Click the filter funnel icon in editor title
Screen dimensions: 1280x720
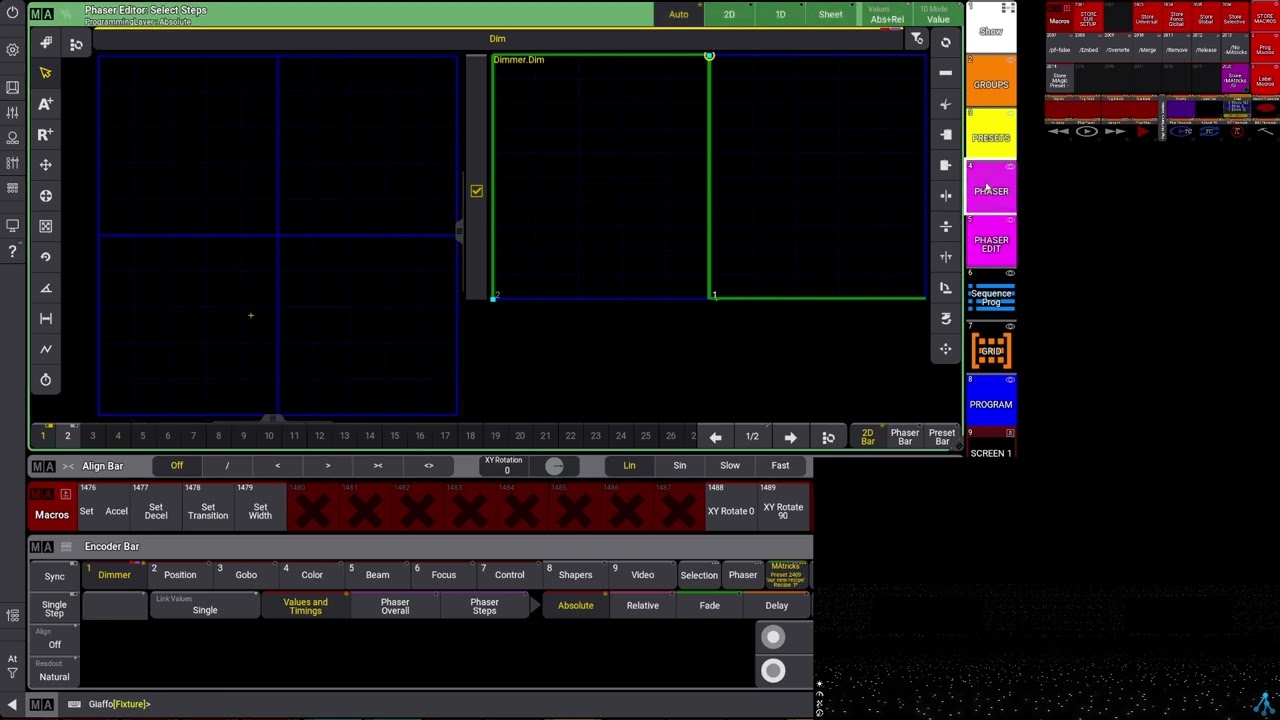pyautogui.click(x=917, y=39)
